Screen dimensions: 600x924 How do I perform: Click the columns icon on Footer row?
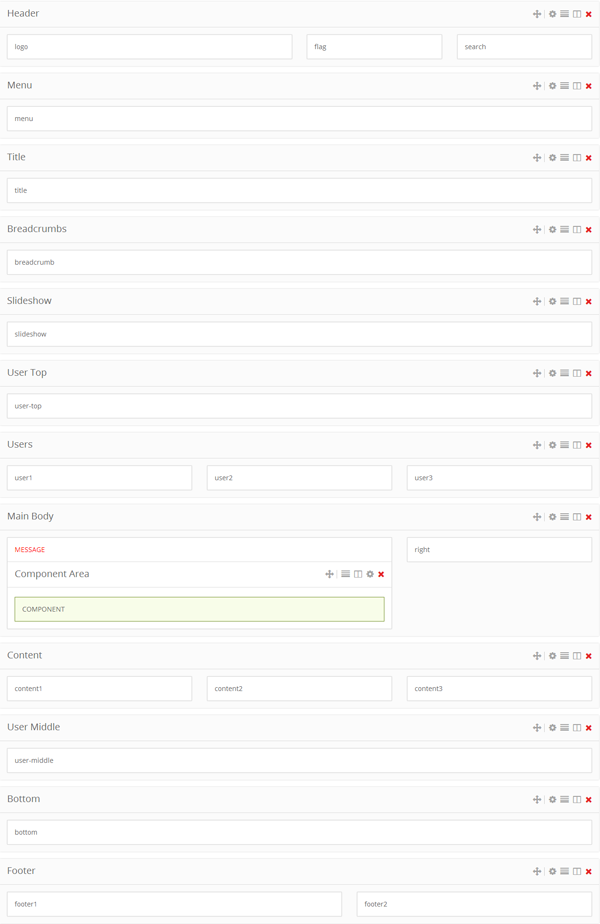(x=577, y=872)
